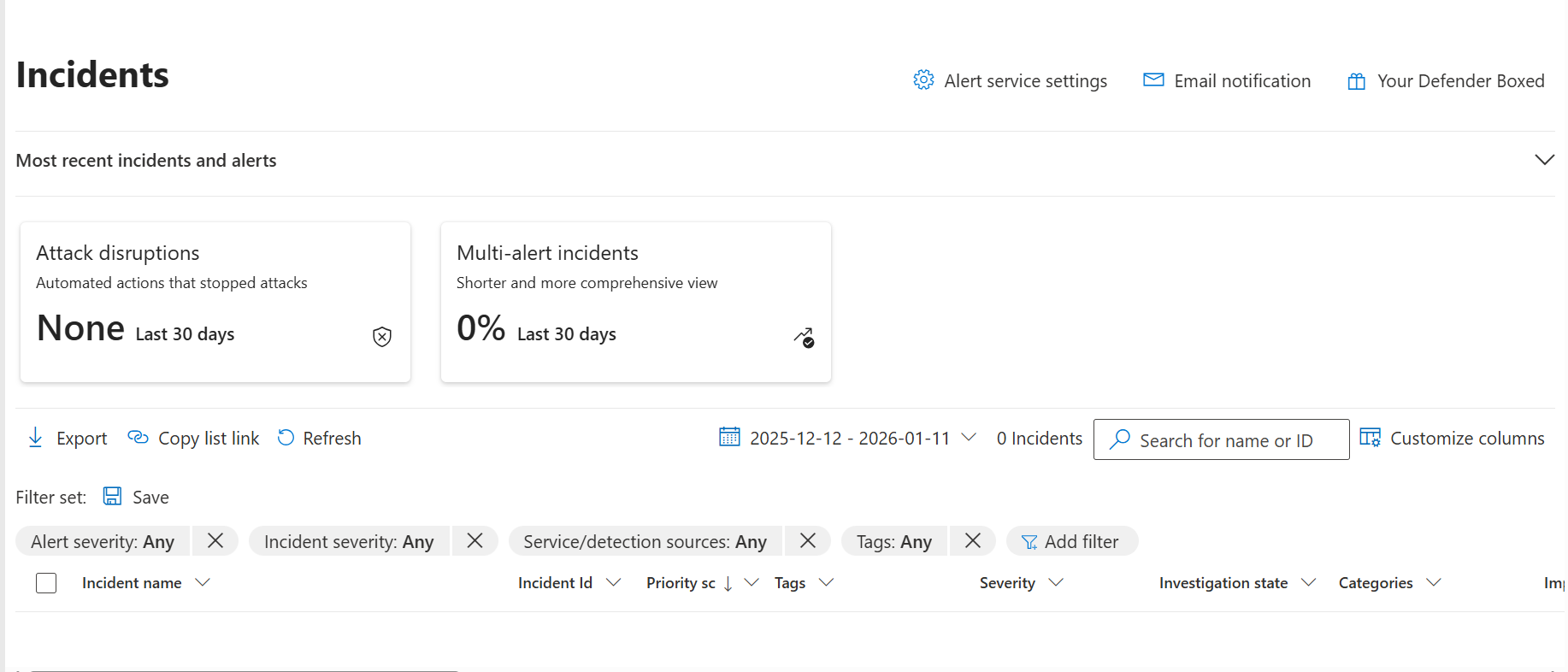This screenshot has height=672, width=1568.
Task: Click the Copy list link label
Action: (209, 439)
